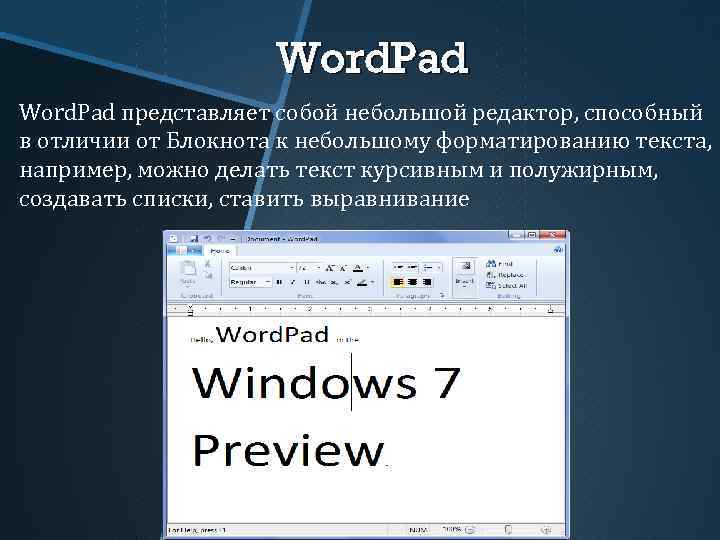The image size is (720, 540).
Task: Open the Regular font style combo box
Action: (x=250, y=282)
